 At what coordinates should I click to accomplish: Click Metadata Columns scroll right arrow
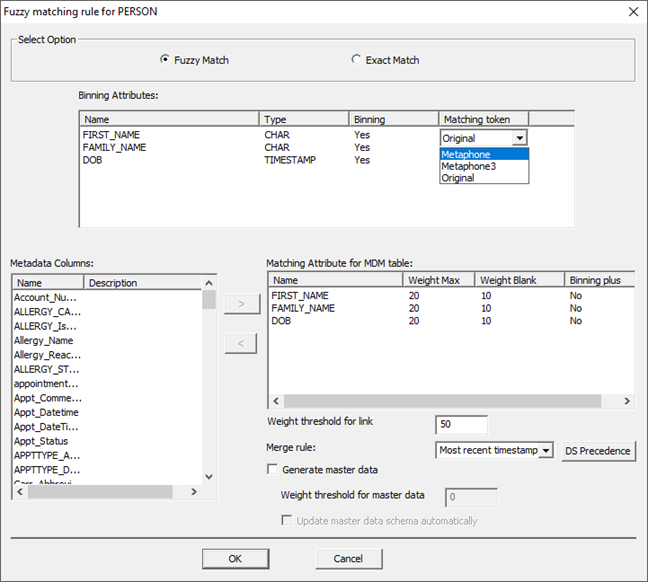tap(194, 491)
